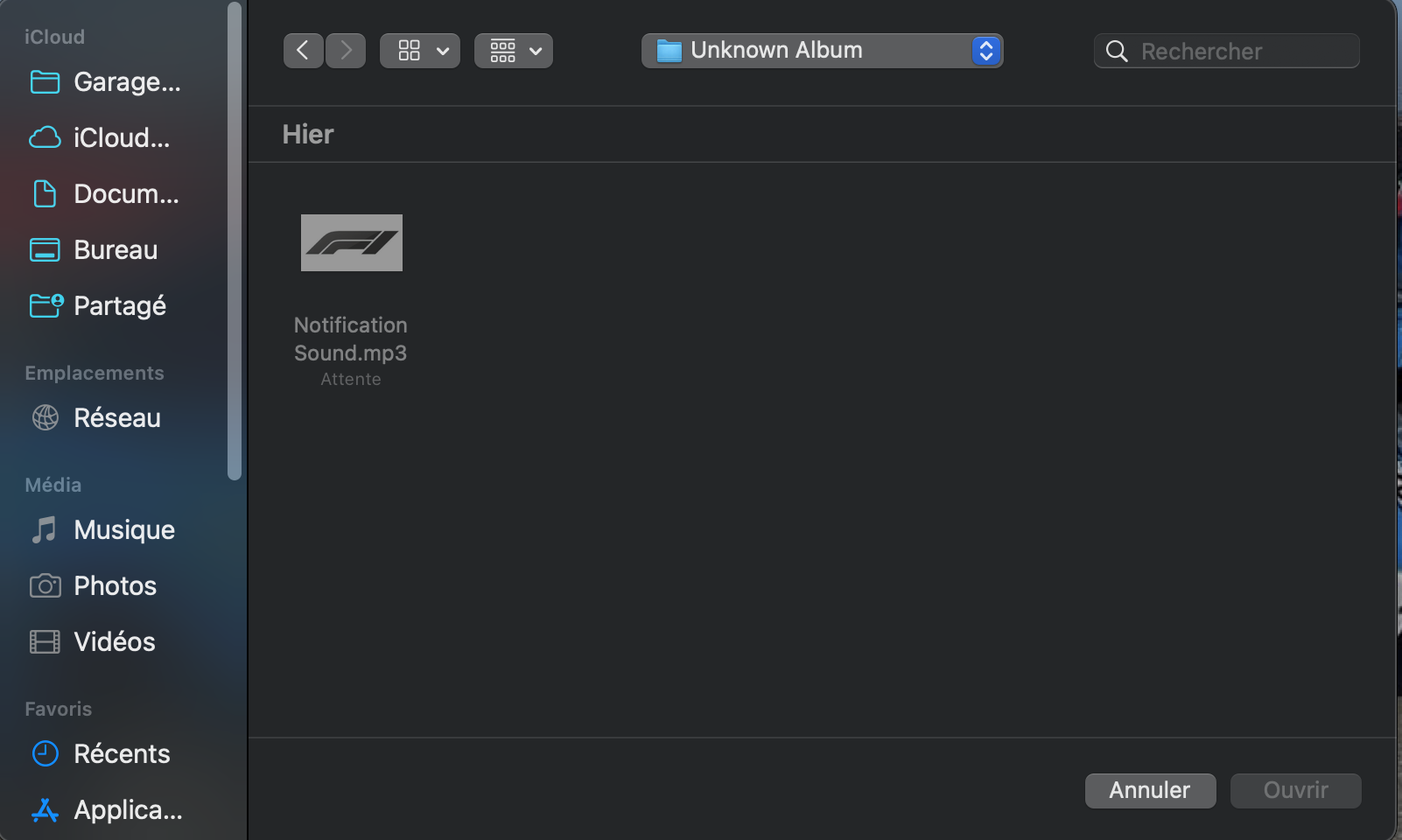Viewport: 1402px width, 840px height.
Task: Open Documents folder in sidebar
Action: [104, 194]
